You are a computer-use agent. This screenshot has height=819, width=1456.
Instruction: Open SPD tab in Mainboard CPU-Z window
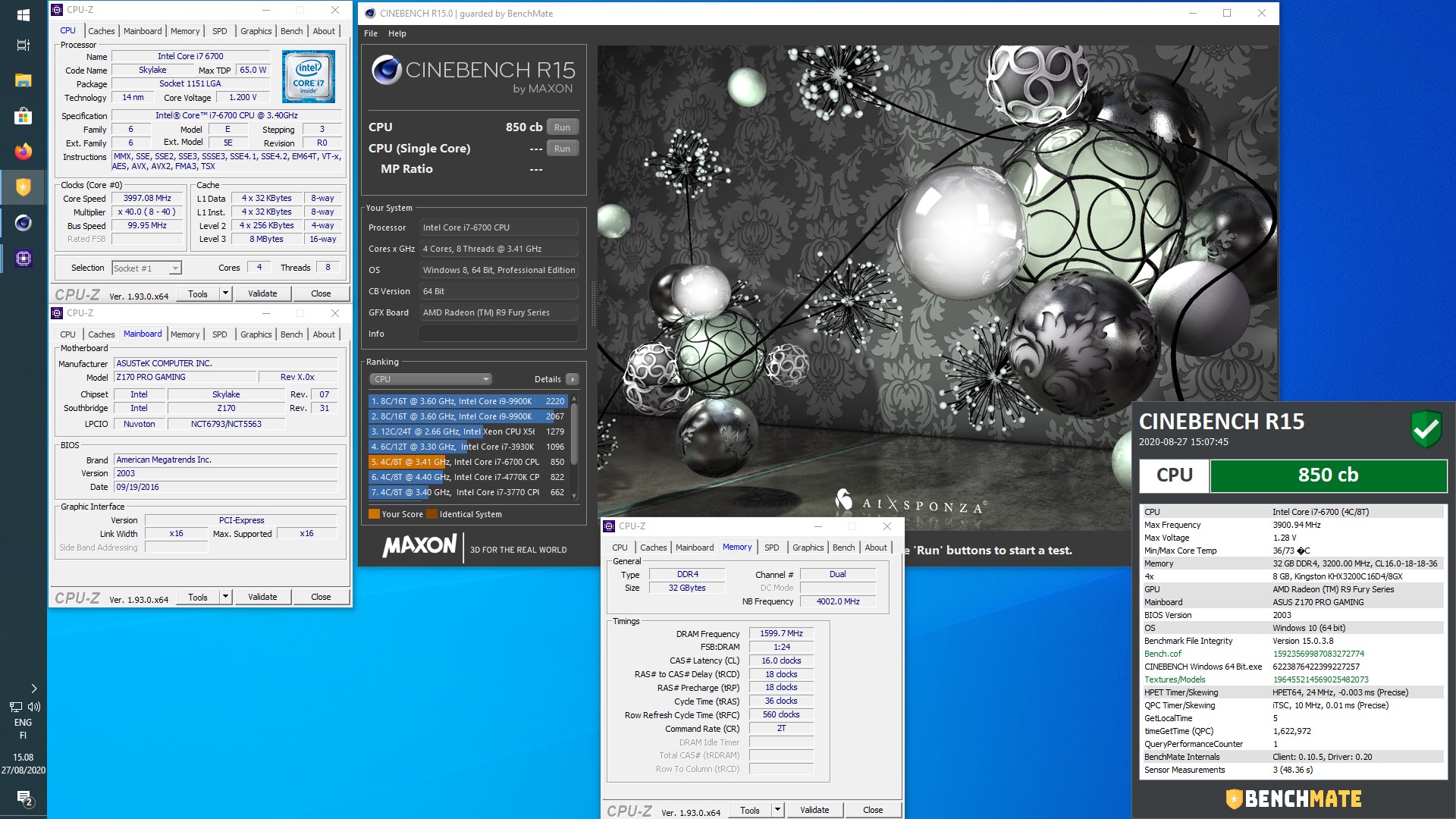point(219,334)
